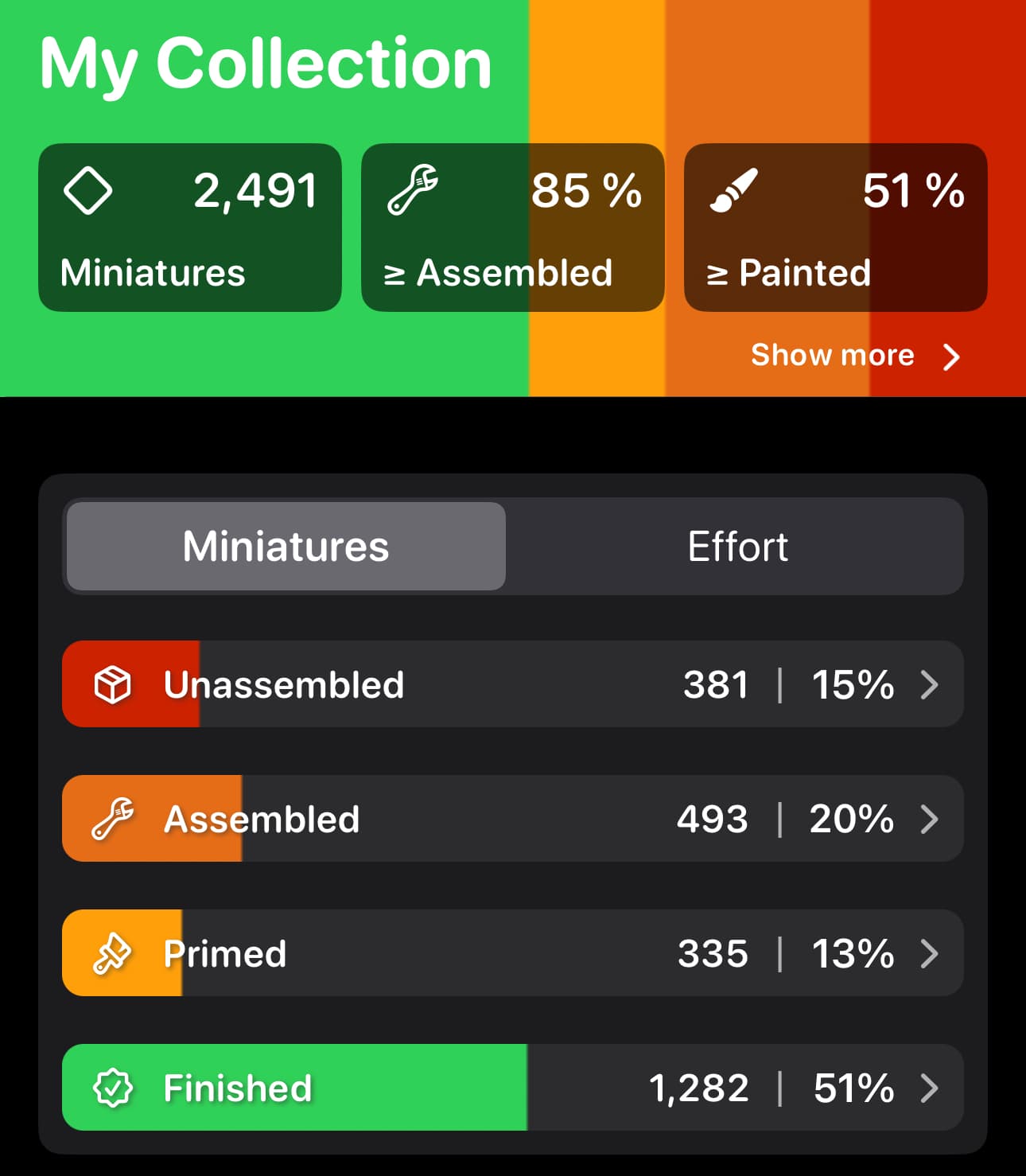Tap the Show more link
This screenshot has width=1026, height=1176.
(832, 355)
